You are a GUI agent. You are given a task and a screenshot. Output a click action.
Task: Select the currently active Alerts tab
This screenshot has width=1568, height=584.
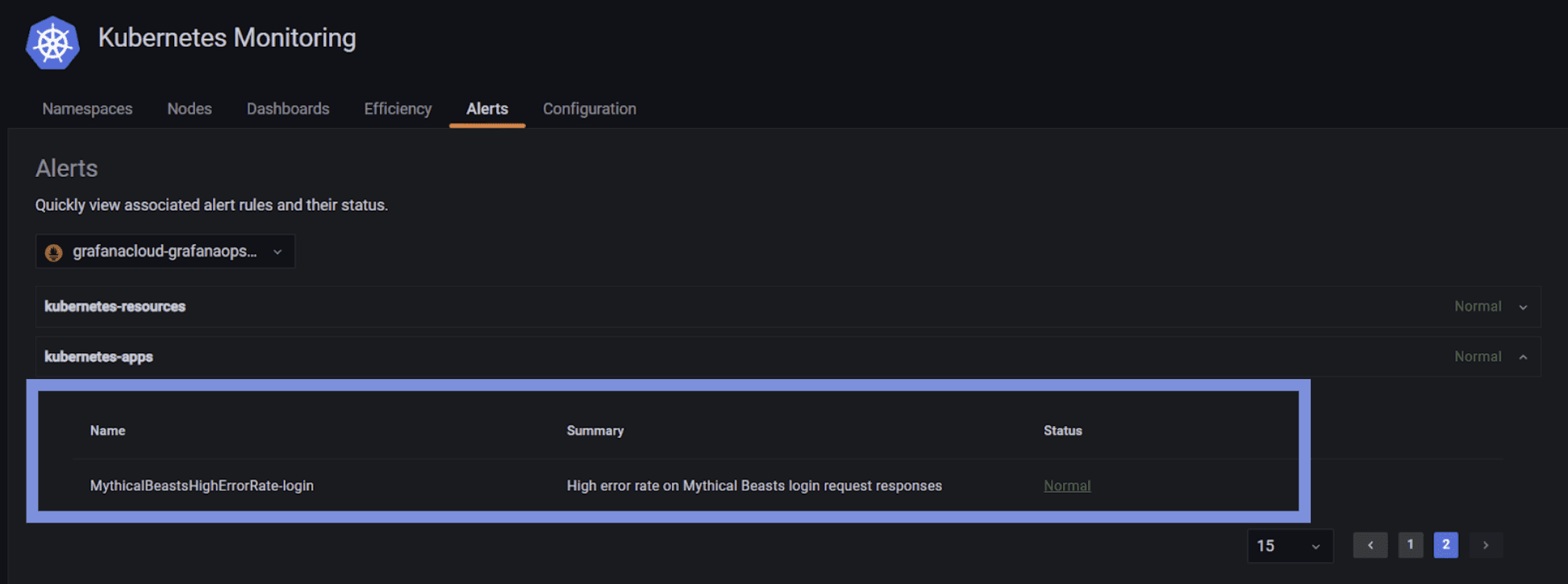click(x=486, y=108)
